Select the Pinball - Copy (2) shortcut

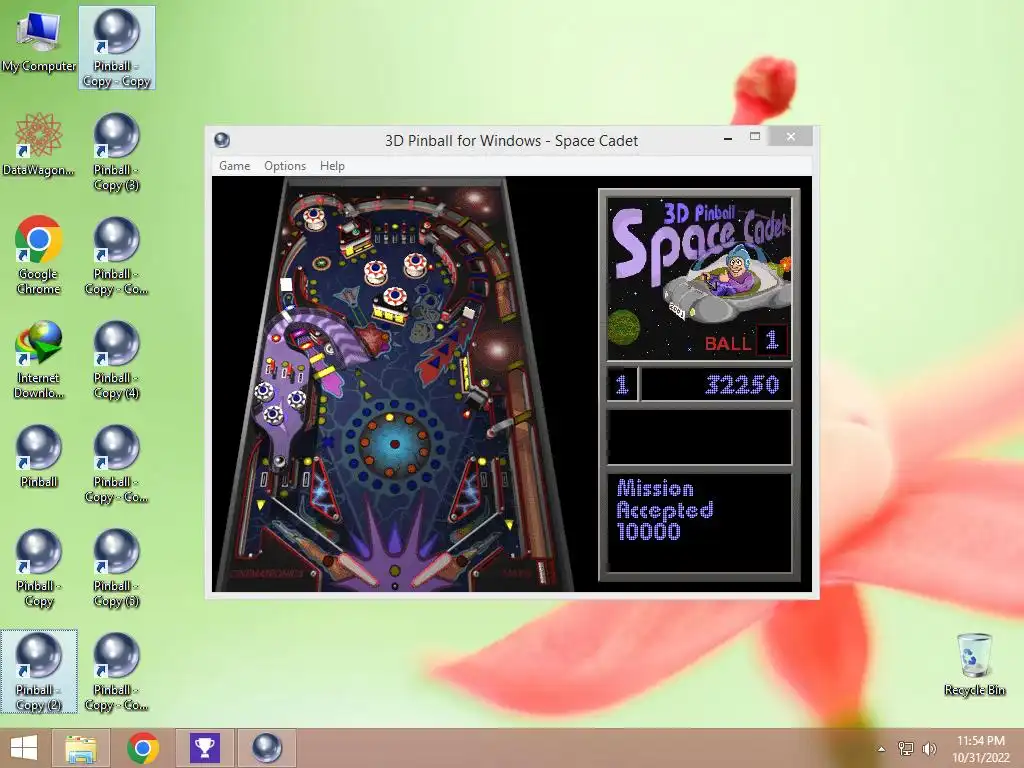pos(39,672)
